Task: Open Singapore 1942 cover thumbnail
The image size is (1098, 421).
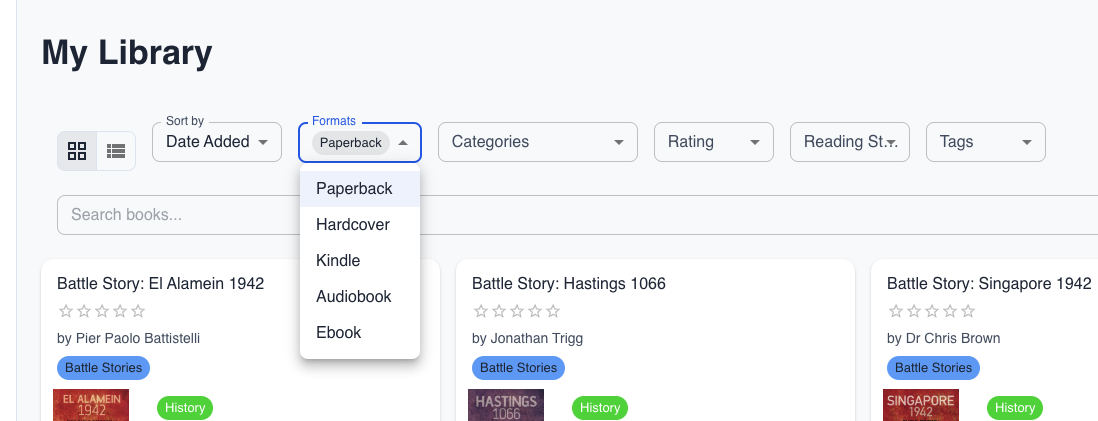Action: (x=921, y=406)
